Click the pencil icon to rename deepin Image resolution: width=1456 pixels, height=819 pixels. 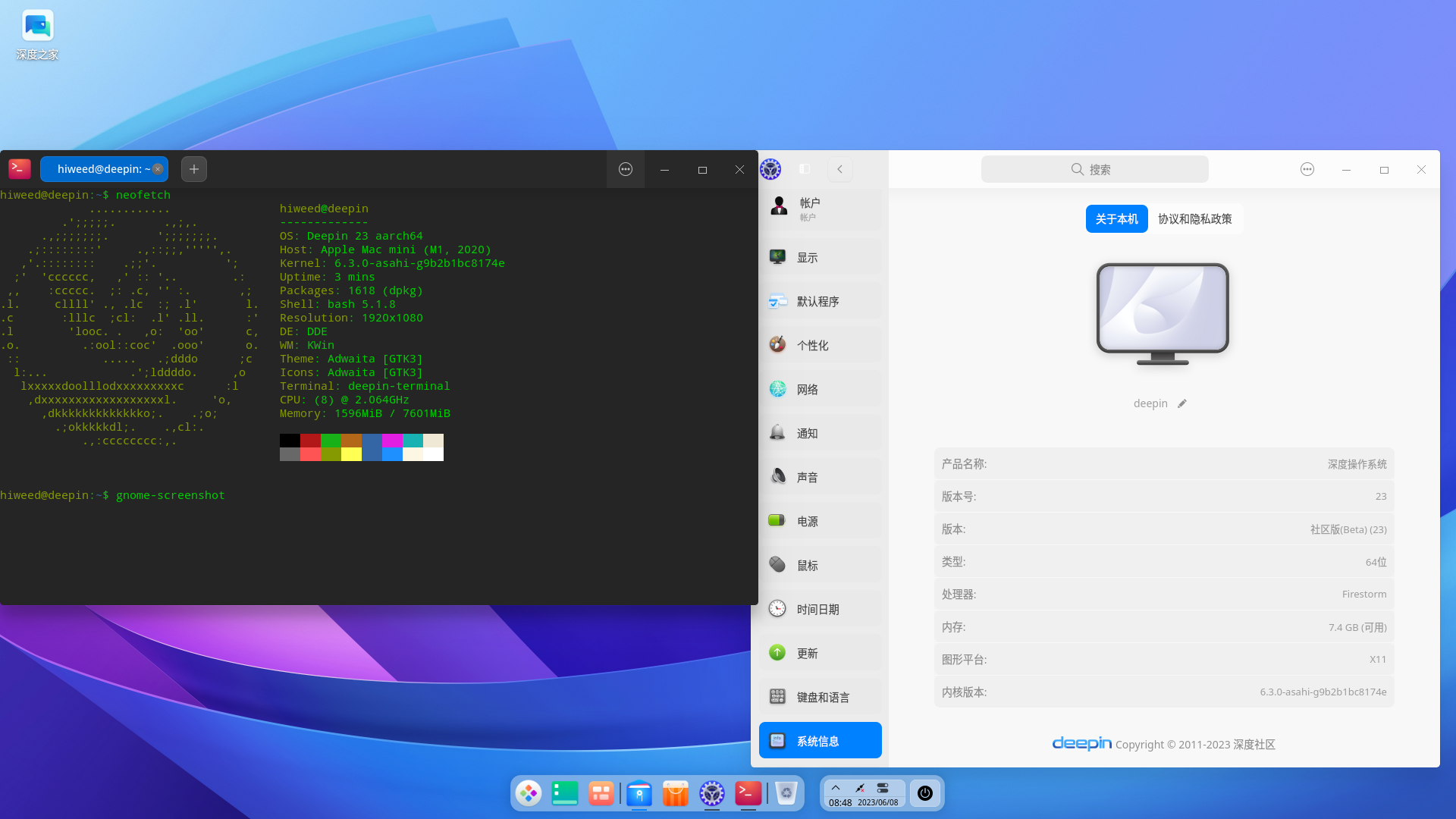coord(1182,404)
